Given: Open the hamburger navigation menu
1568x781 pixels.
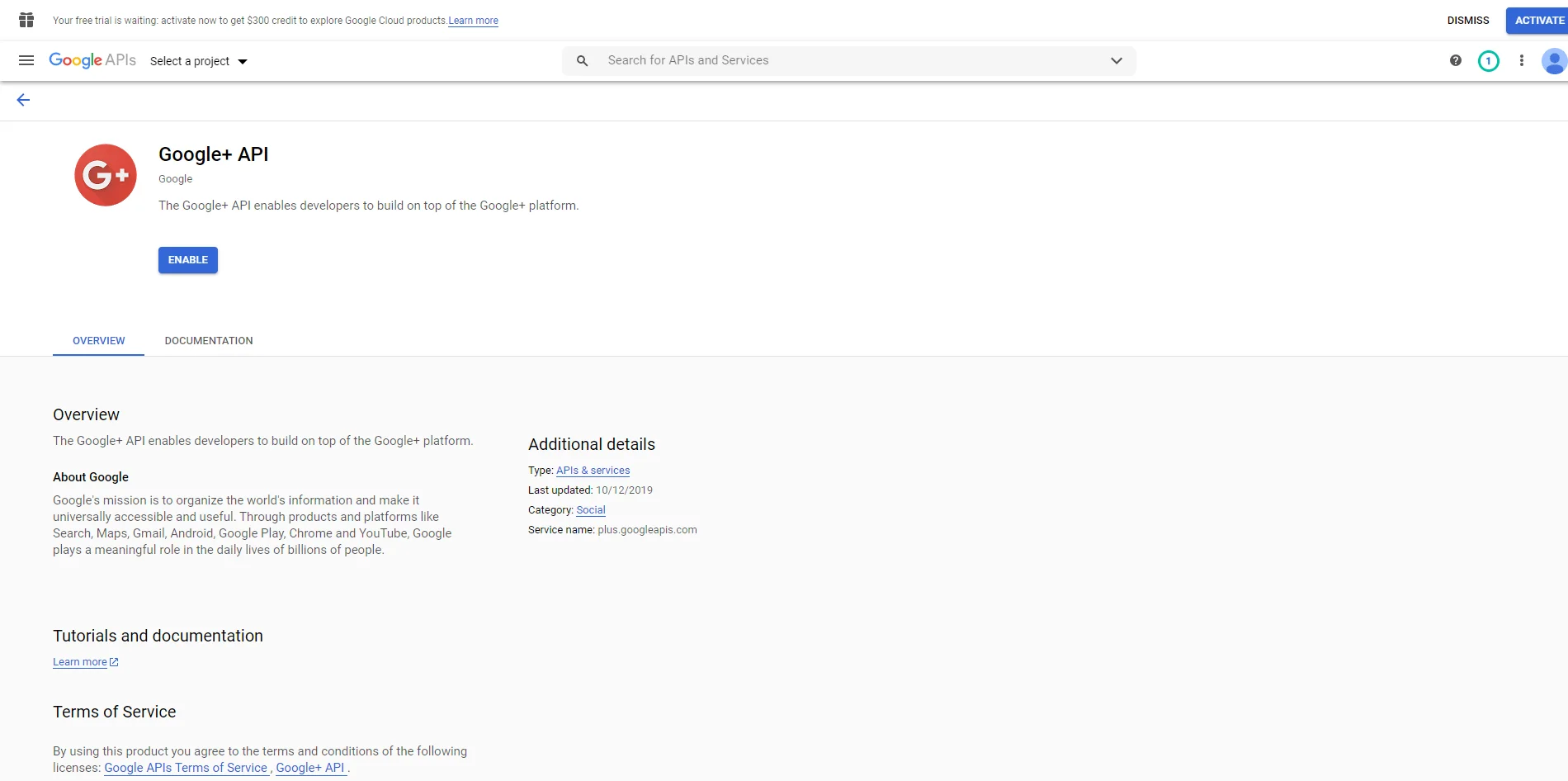Looking at the screenshot, I should pos(26,60).
